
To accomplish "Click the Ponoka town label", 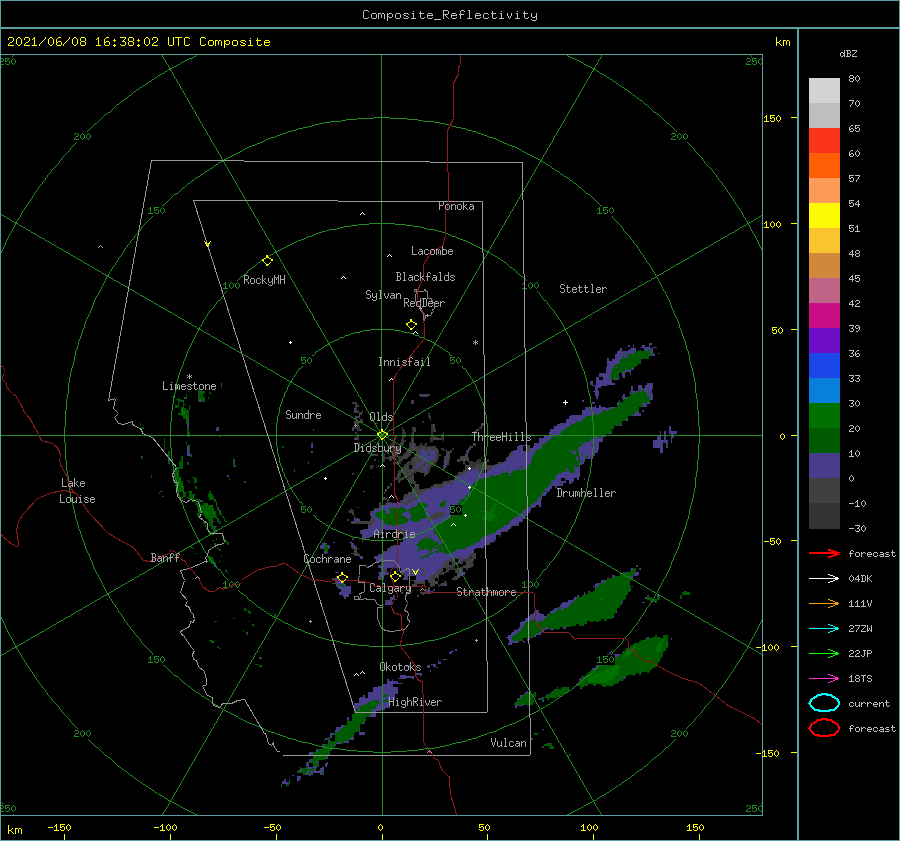I will click(456, 206).
